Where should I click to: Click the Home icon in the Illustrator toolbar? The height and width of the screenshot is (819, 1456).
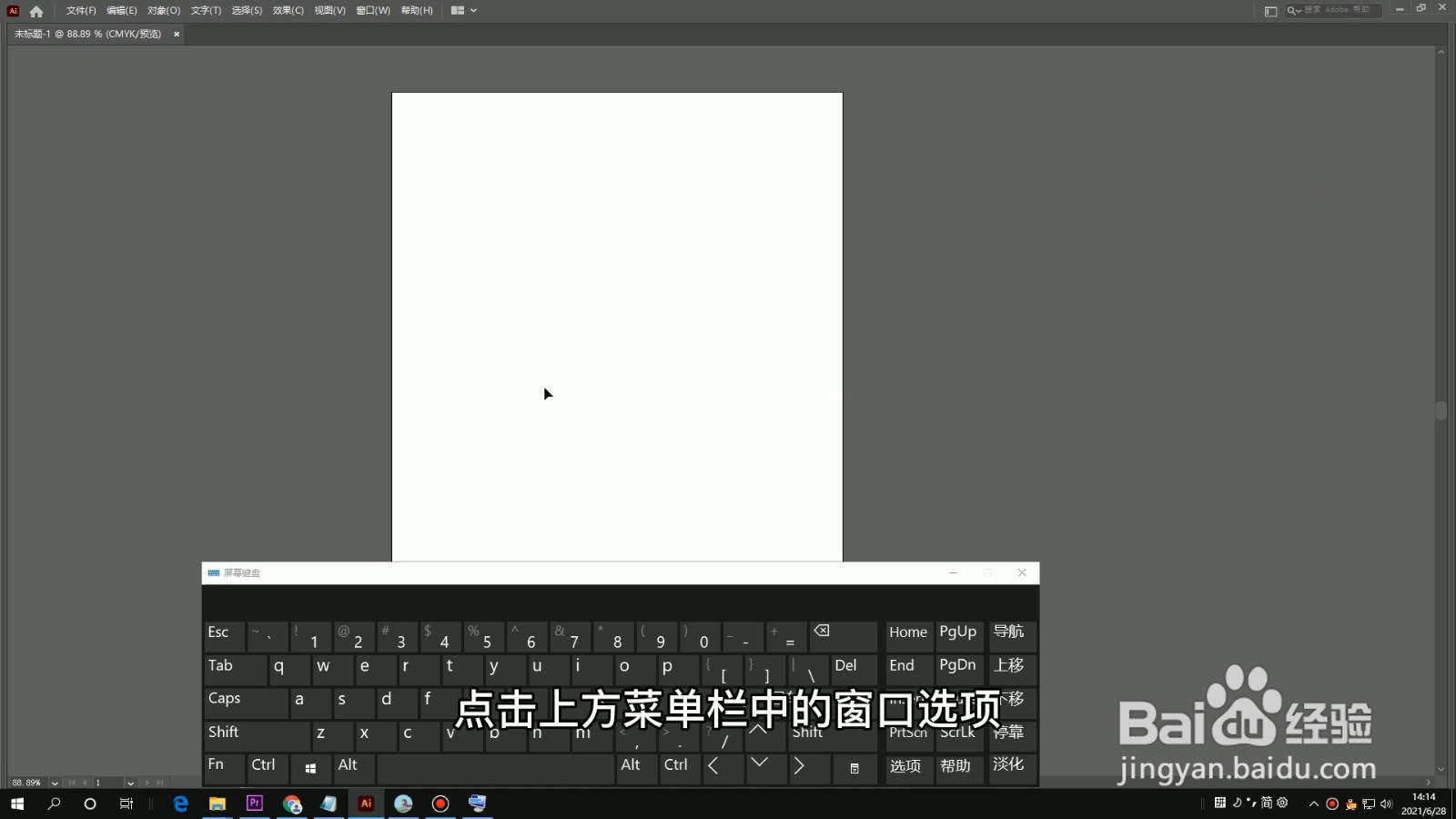pyautogui.click(x=35, y=10)
